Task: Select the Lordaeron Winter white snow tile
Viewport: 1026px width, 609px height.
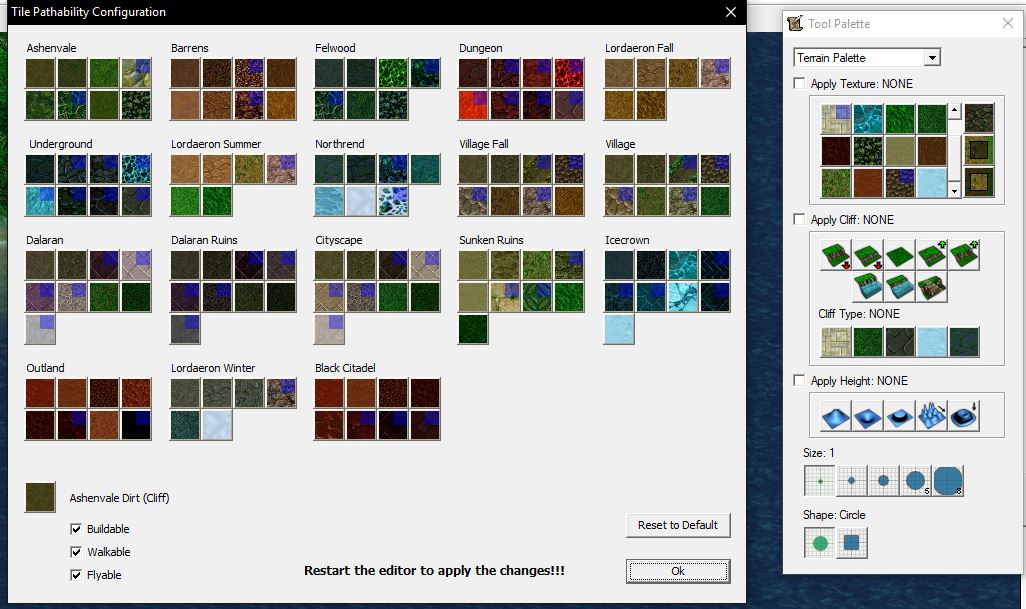Action: click(217, 425)
